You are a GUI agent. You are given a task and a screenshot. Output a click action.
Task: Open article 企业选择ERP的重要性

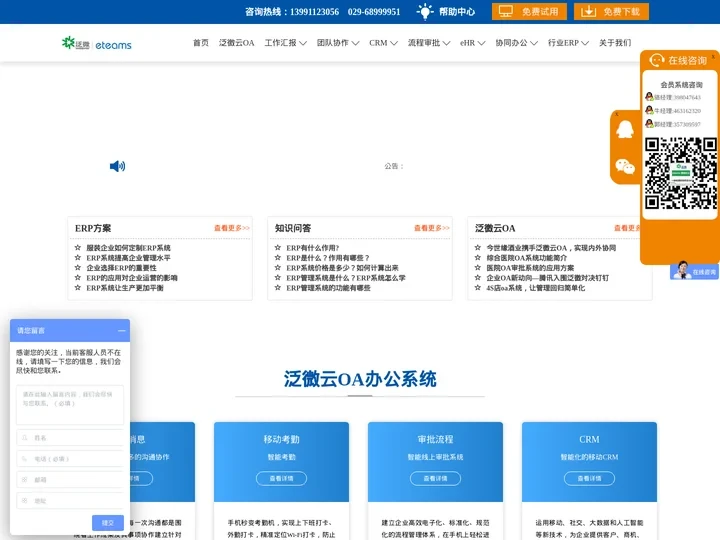point(121,268)
